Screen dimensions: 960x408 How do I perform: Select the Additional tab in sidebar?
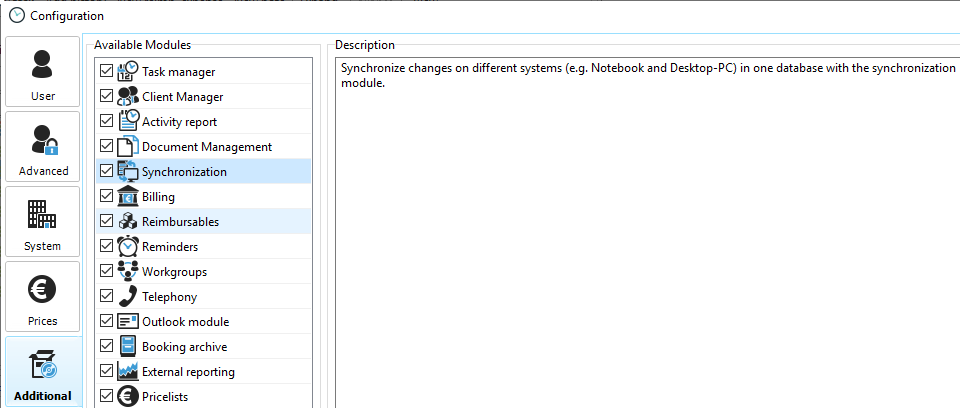pyautogui.click(x=43, y=373)
